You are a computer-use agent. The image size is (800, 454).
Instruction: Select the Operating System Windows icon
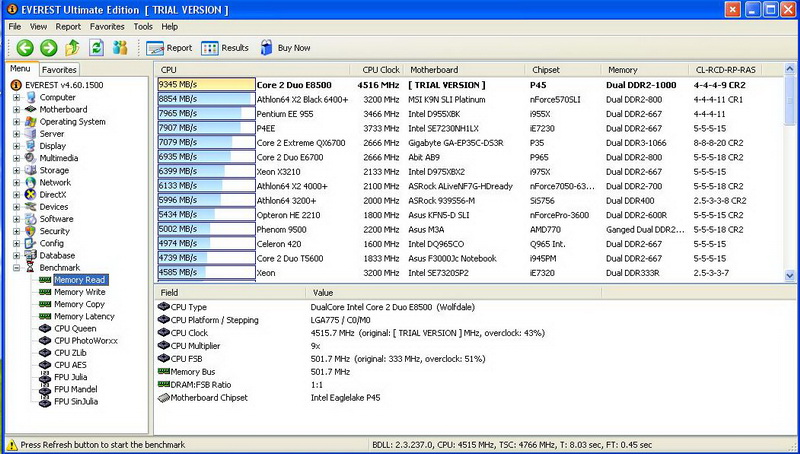coord(31,121)
